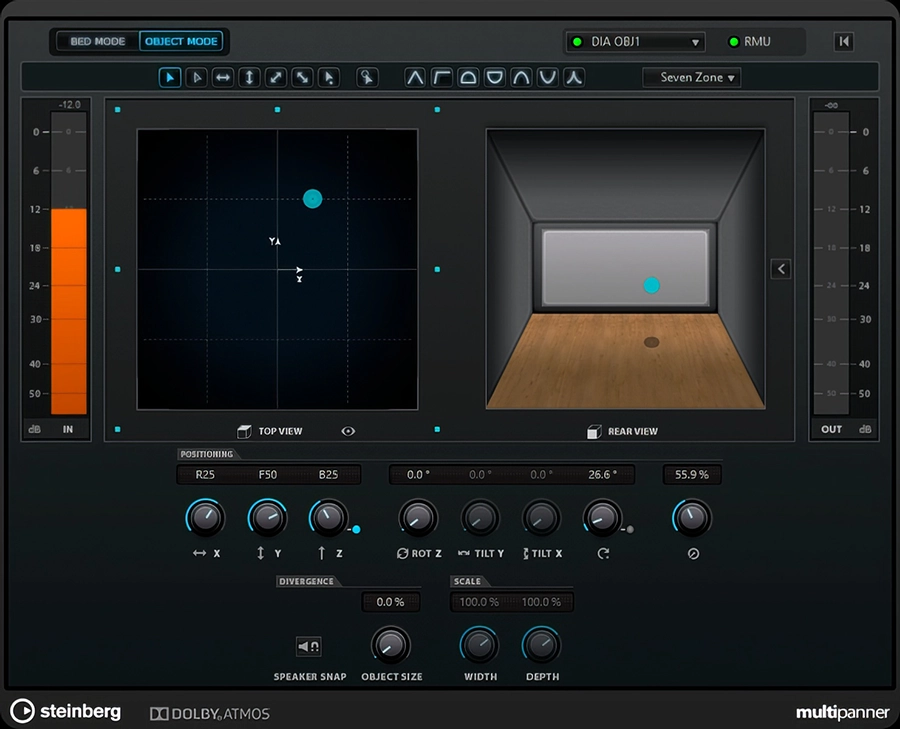This screenshot has height=729, width=900.
Task: Click the Tilt X 0.0° value field
Action: coord(541,475)
